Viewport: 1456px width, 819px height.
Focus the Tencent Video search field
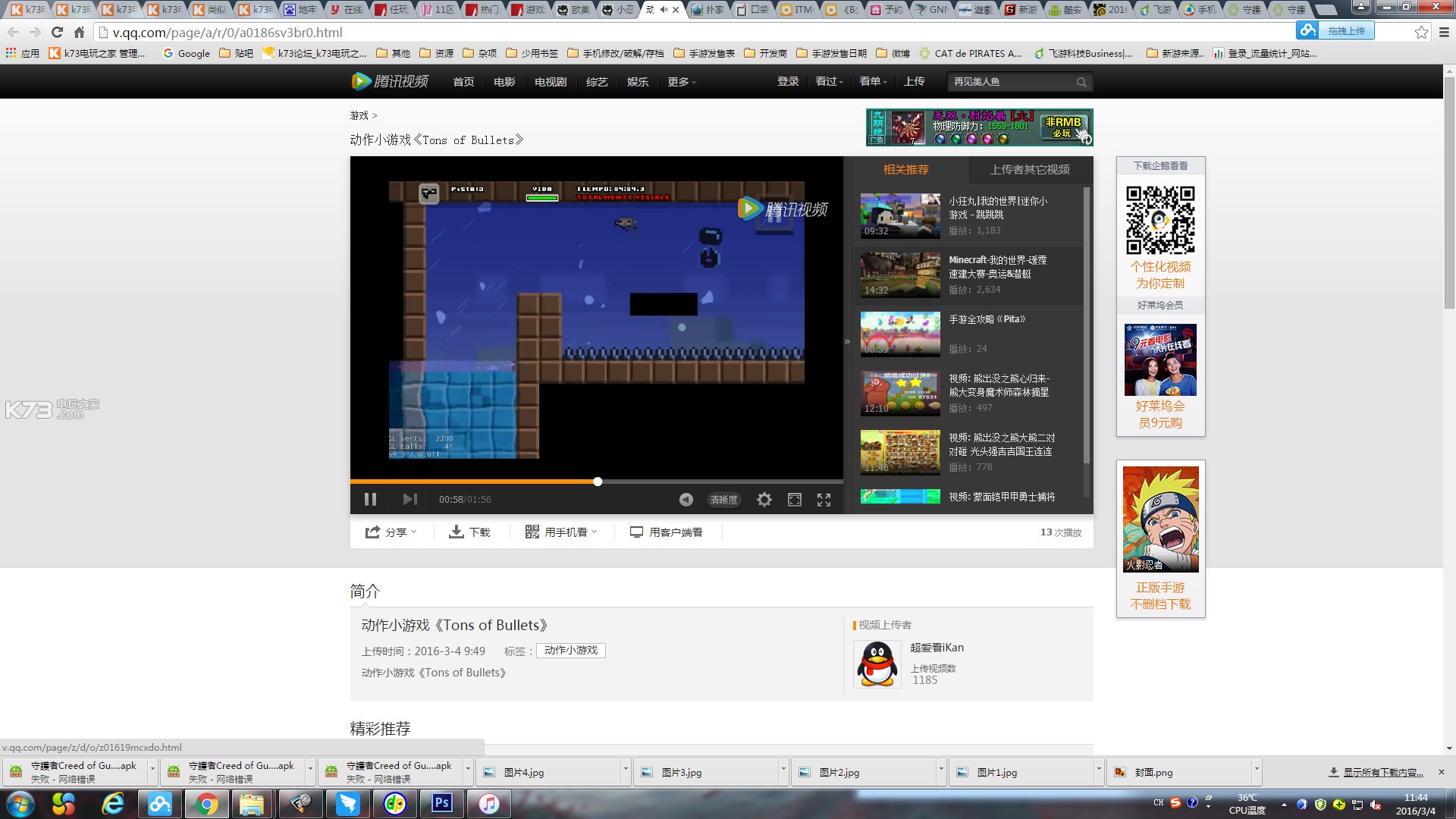(1010, 82)
